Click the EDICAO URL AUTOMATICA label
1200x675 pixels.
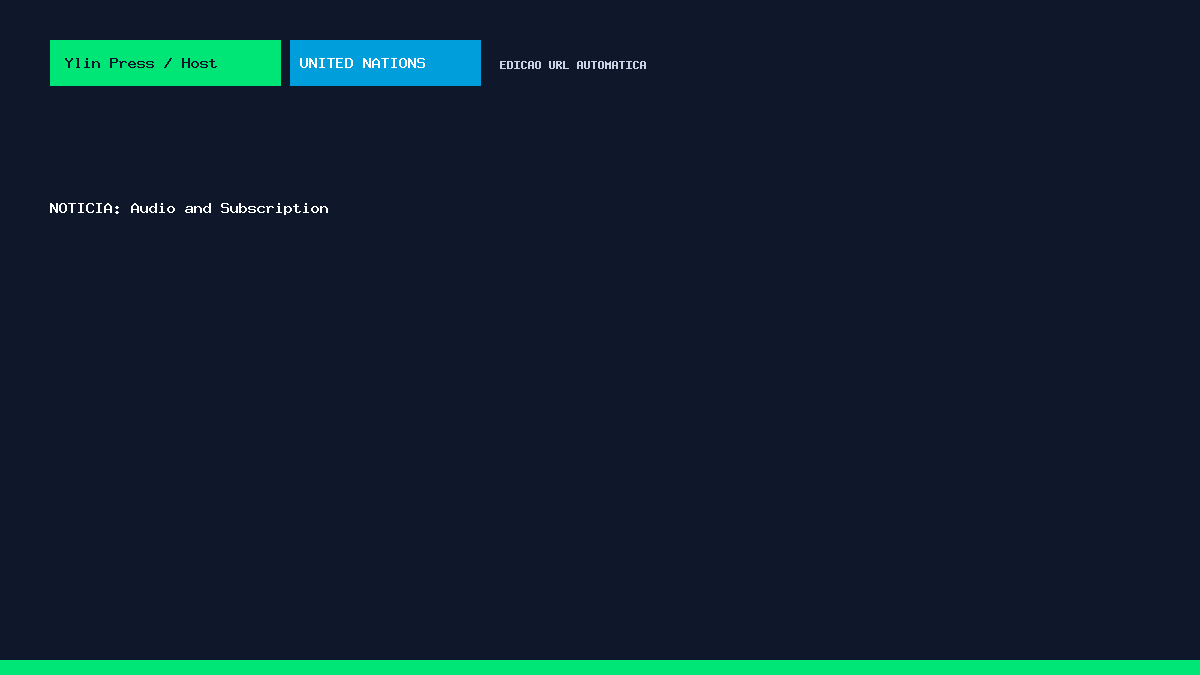(573, 65)
